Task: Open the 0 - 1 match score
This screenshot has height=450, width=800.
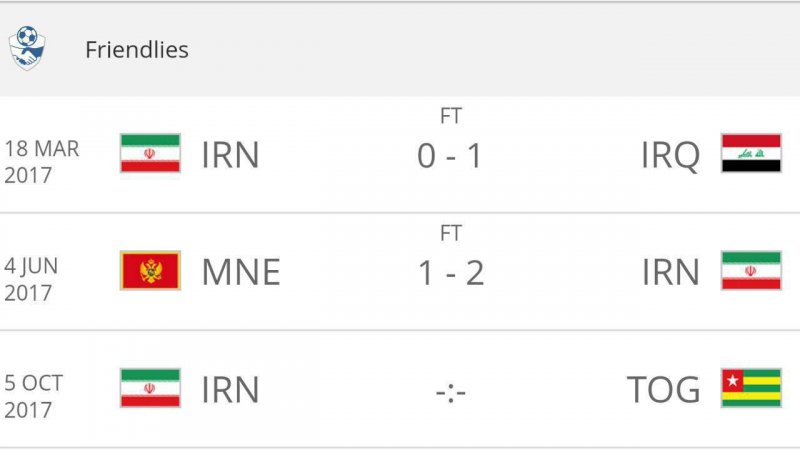Action: [x=450, y=156]
